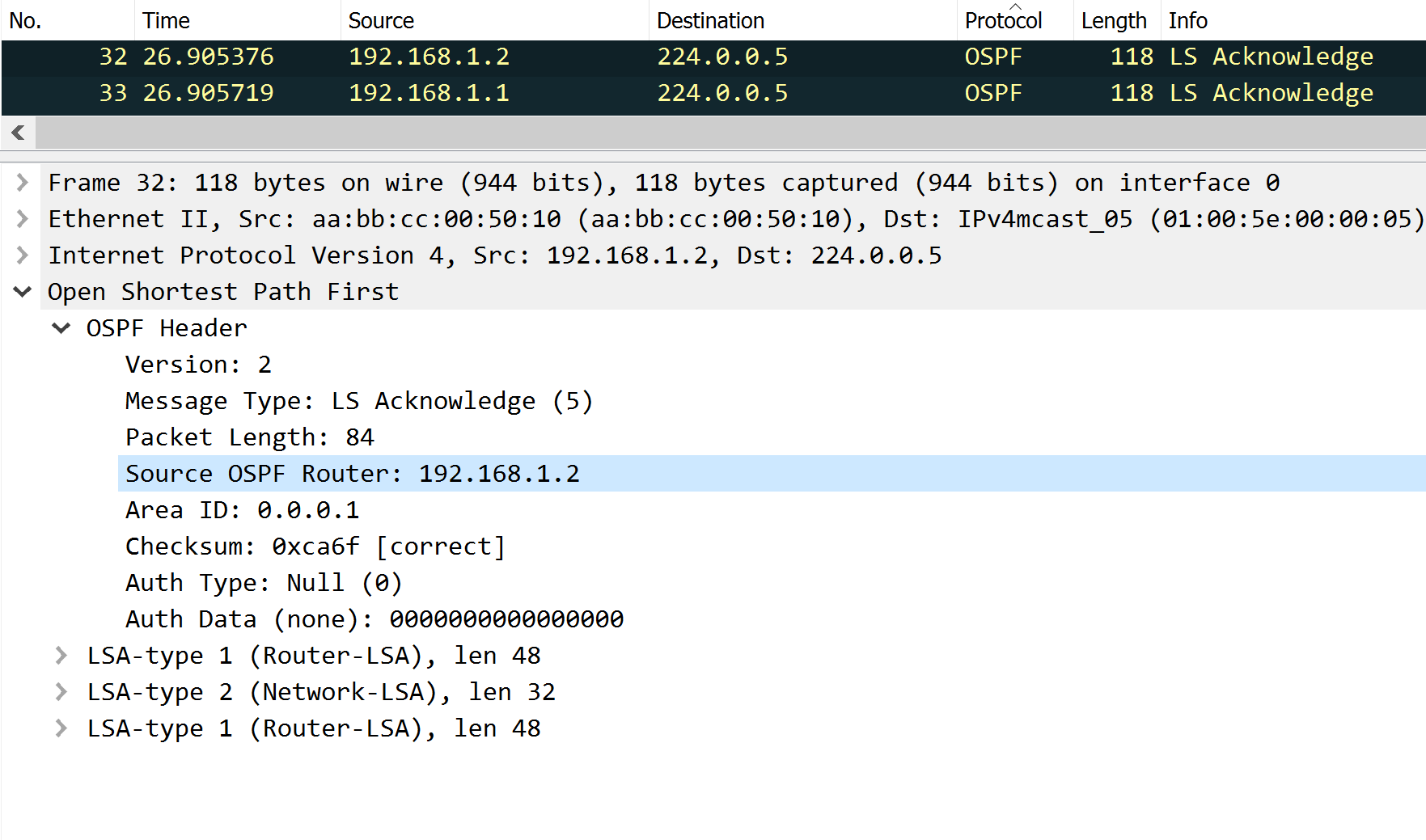Screen dimensions: 1426x840
Task: Expand the first LSA-type 1 Router-LSA entry
Action: (61, 655)
